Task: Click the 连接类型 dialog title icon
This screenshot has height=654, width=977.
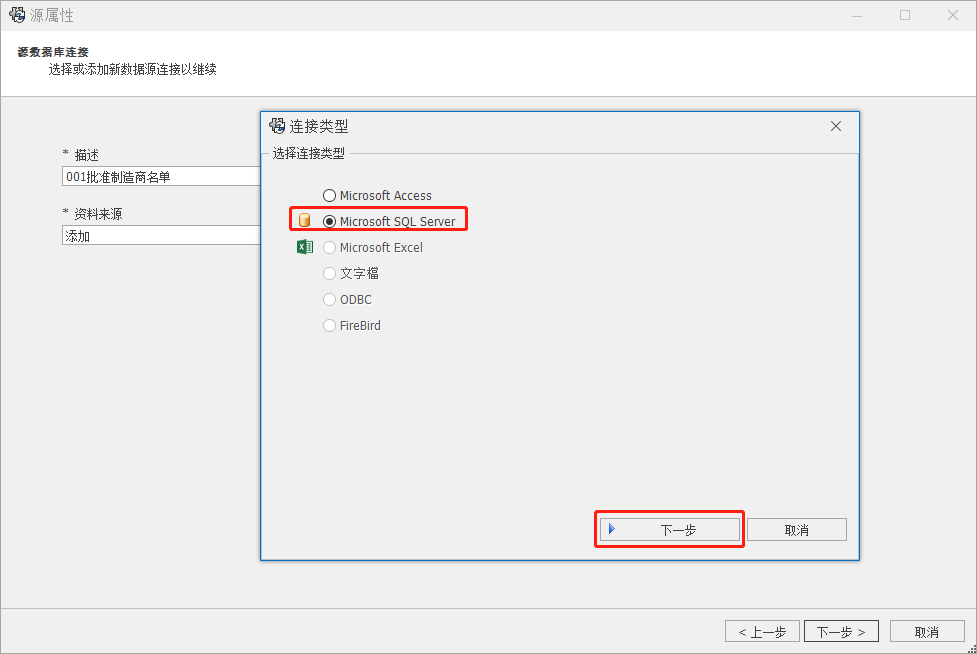Action: 278,126
